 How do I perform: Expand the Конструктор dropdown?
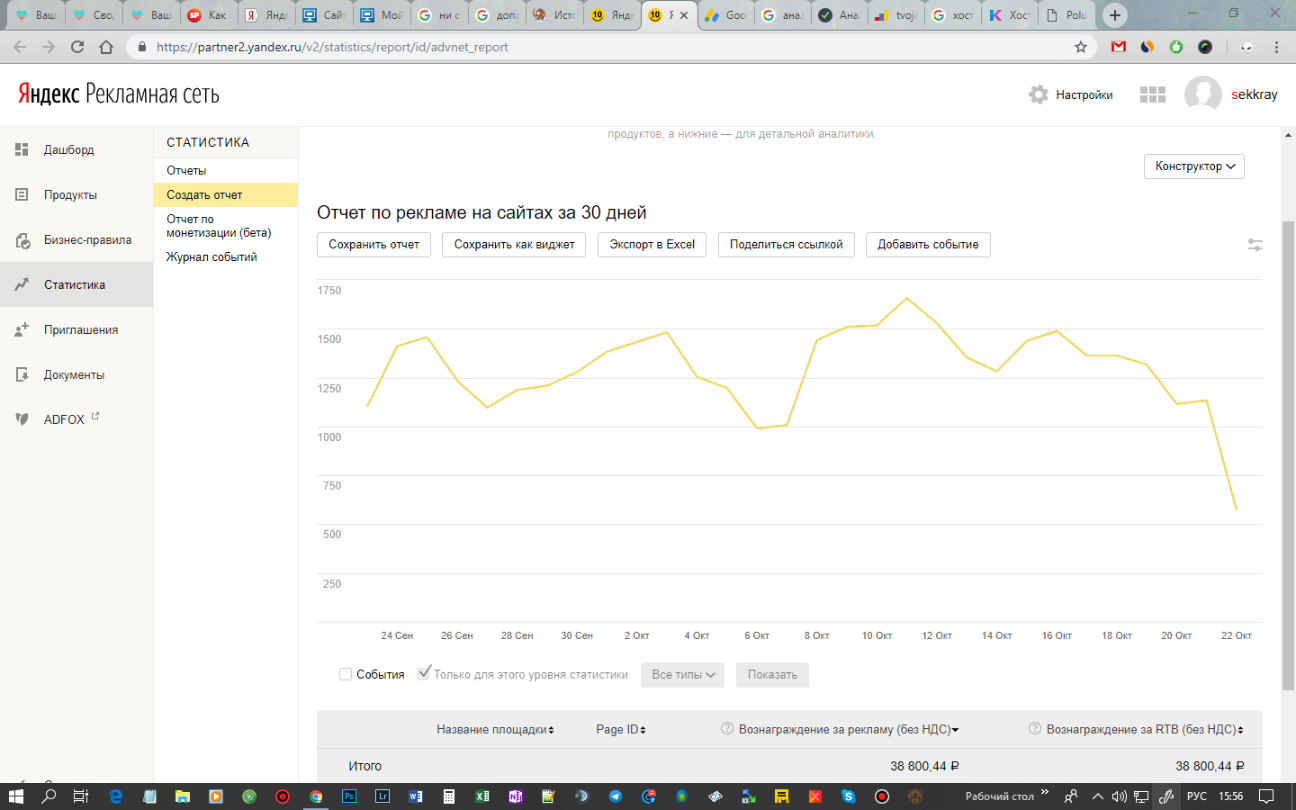pos(1194,166)
